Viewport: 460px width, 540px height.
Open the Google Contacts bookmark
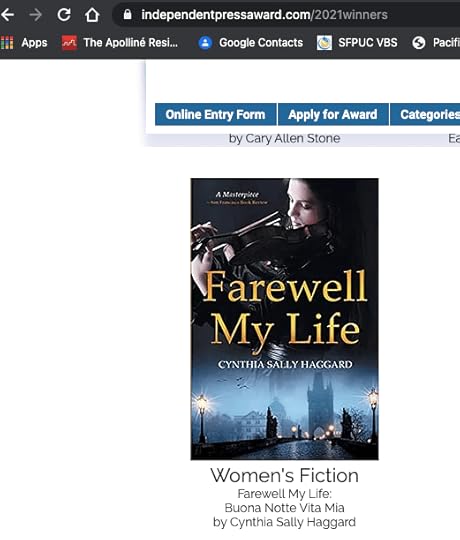(x=251, y=43)
